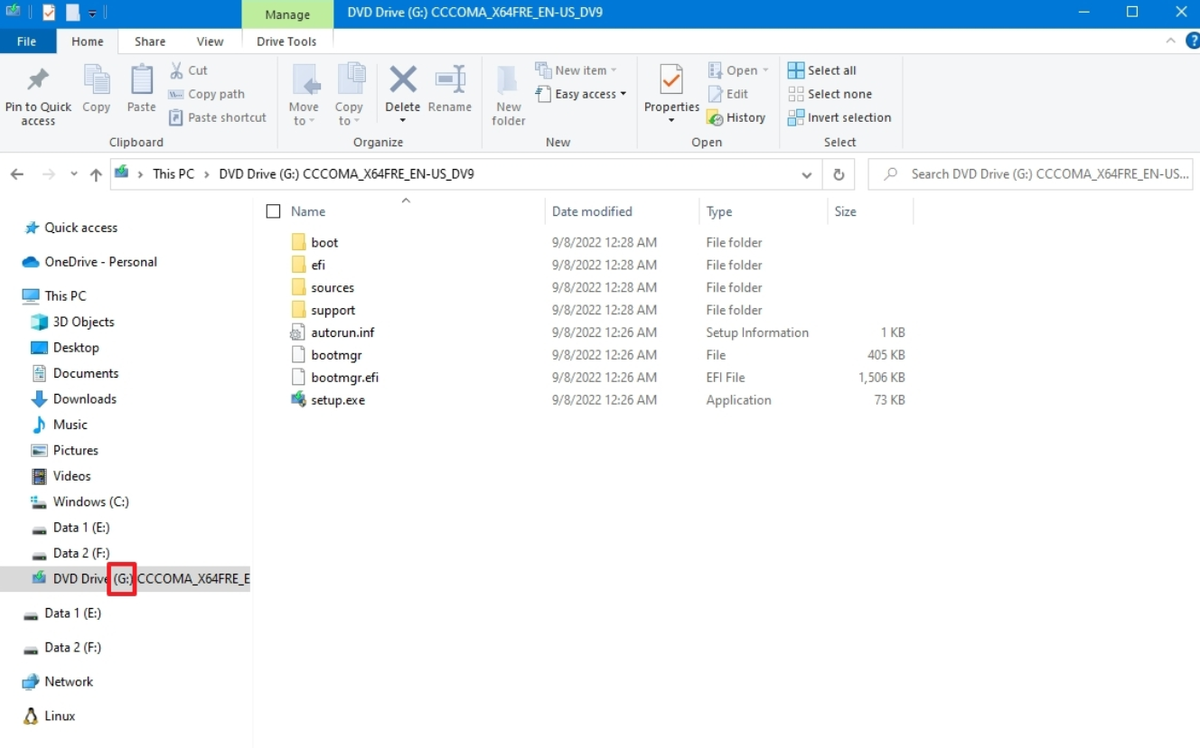The height and width of the screenshot is (748, 1200).
Task: Select the support folder
Action: coord(333,310)
